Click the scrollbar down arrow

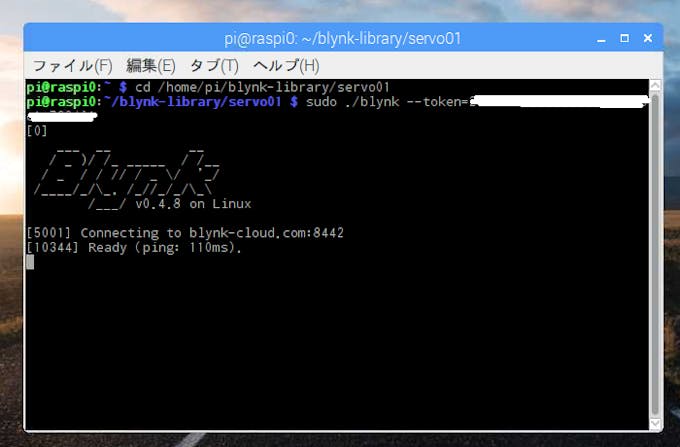tap(655, 424)
